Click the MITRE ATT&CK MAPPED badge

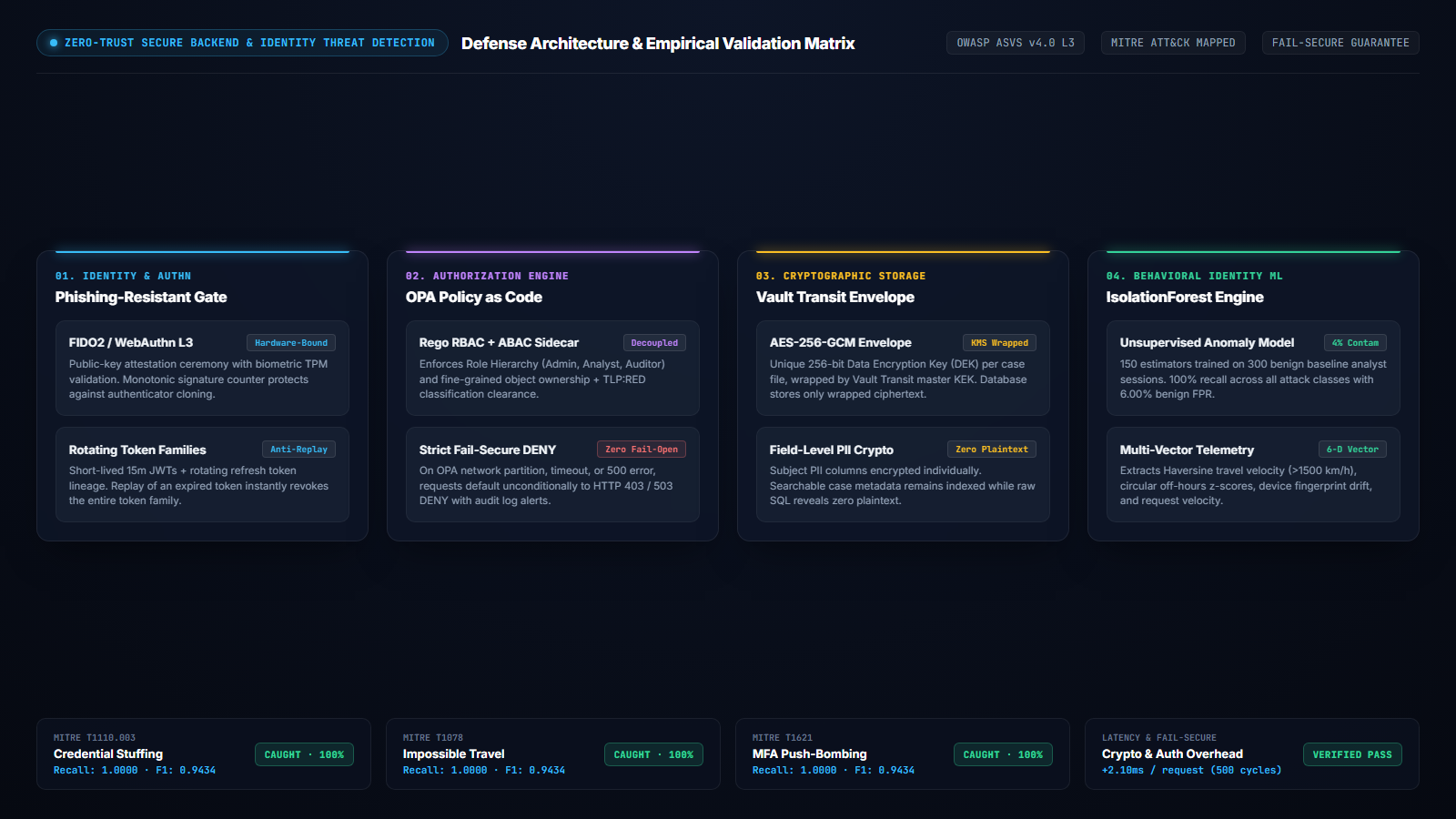click(x=1173, y=43)
